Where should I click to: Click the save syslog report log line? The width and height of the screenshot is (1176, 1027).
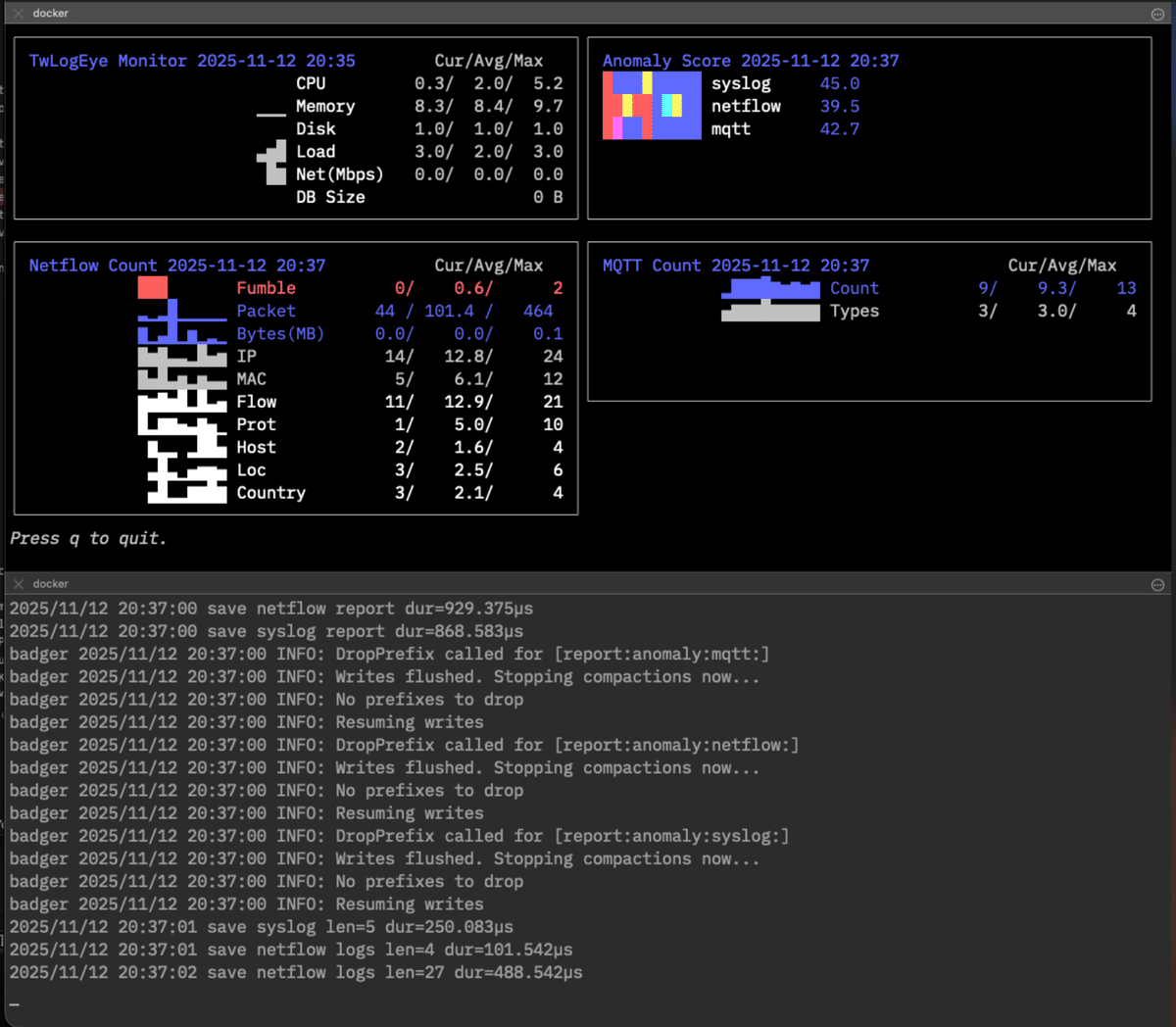click(267, 631)
